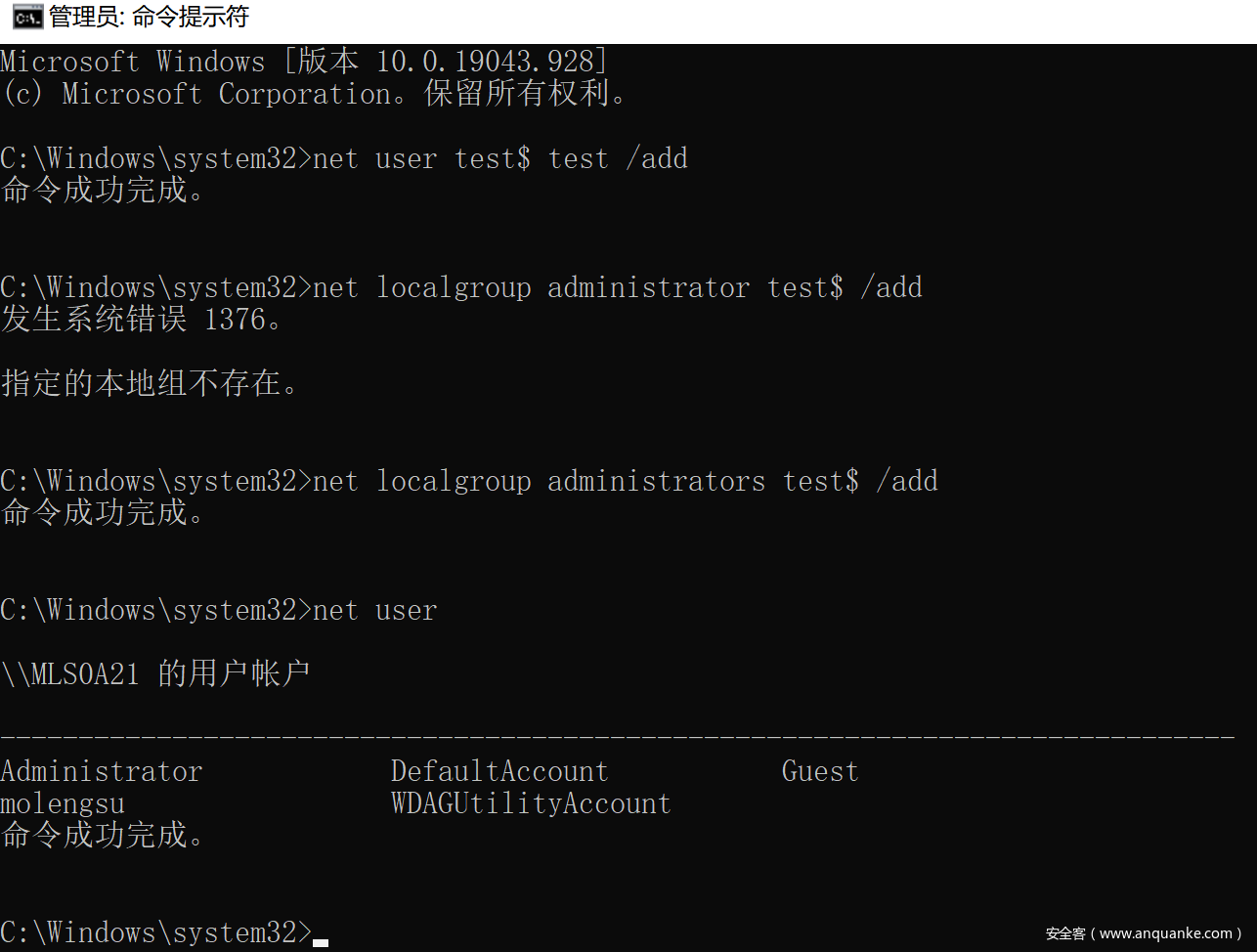
Task: Click the standalone 'net user' command text
Action: (374, 610)
